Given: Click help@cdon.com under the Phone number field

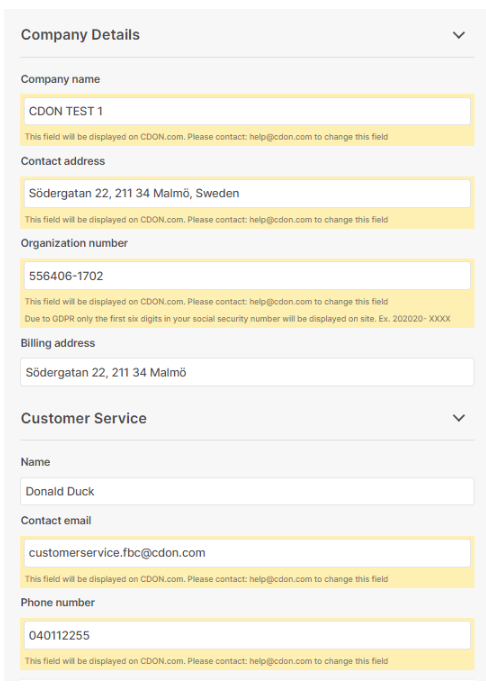Looking at the screenshot, I should tap(280, 661).
